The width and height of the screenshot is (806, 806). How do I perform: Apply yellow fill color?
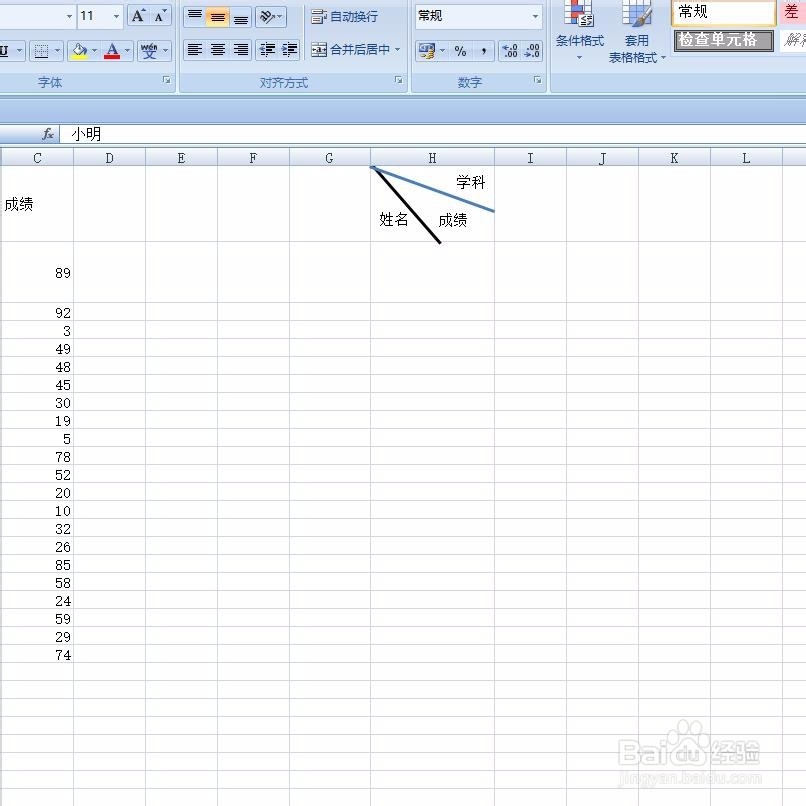(79, 50)
